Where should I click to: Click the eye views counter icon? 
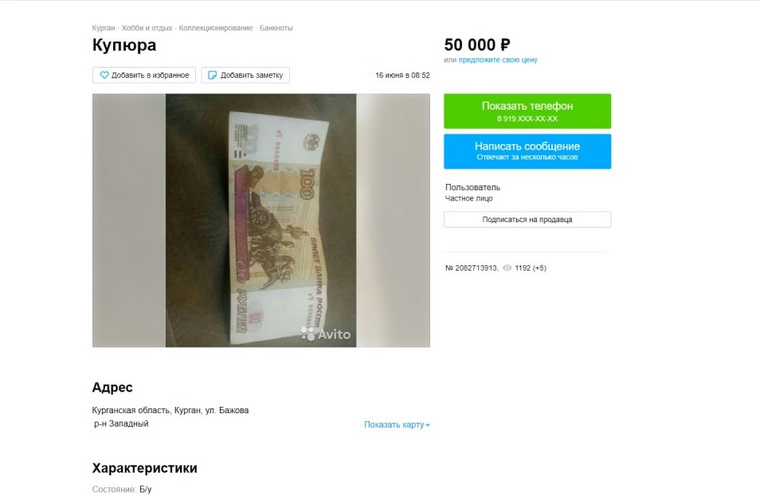click(x=507, y=268)
